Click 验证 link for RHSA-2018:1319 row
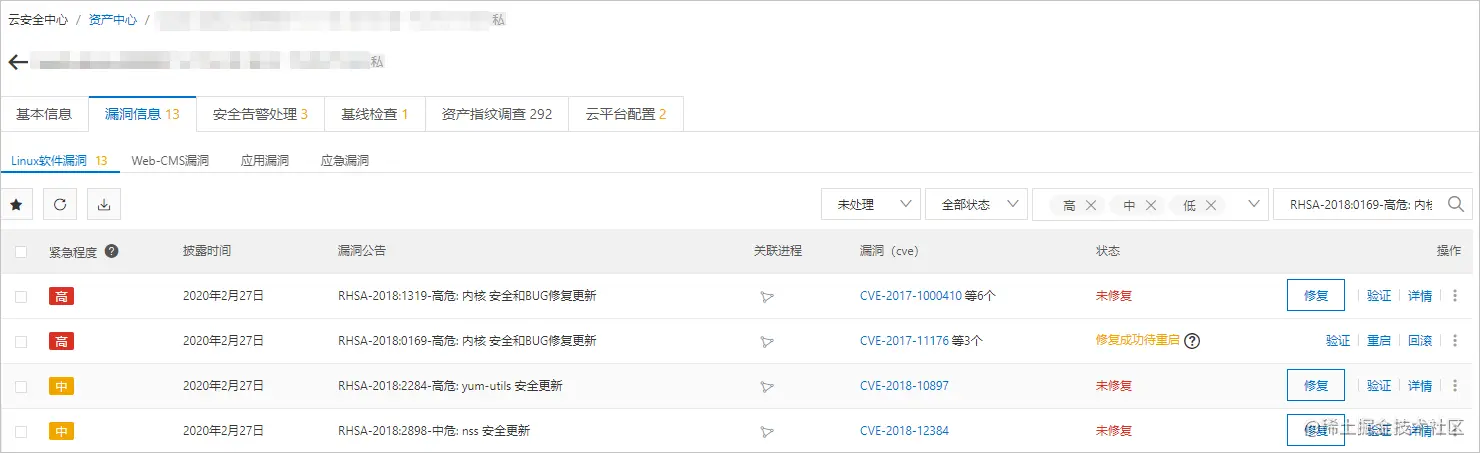 coord(1379,296)
